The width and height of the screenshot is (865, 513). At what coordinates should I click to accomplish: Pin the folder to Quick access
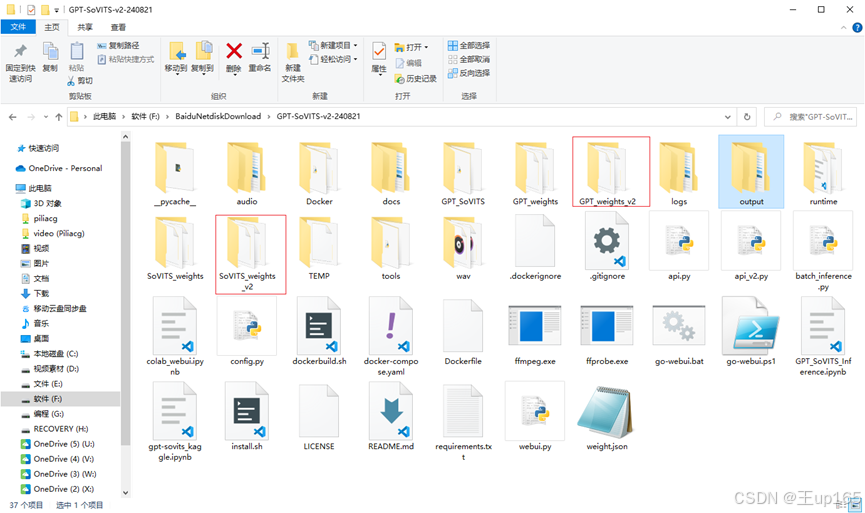20,63
